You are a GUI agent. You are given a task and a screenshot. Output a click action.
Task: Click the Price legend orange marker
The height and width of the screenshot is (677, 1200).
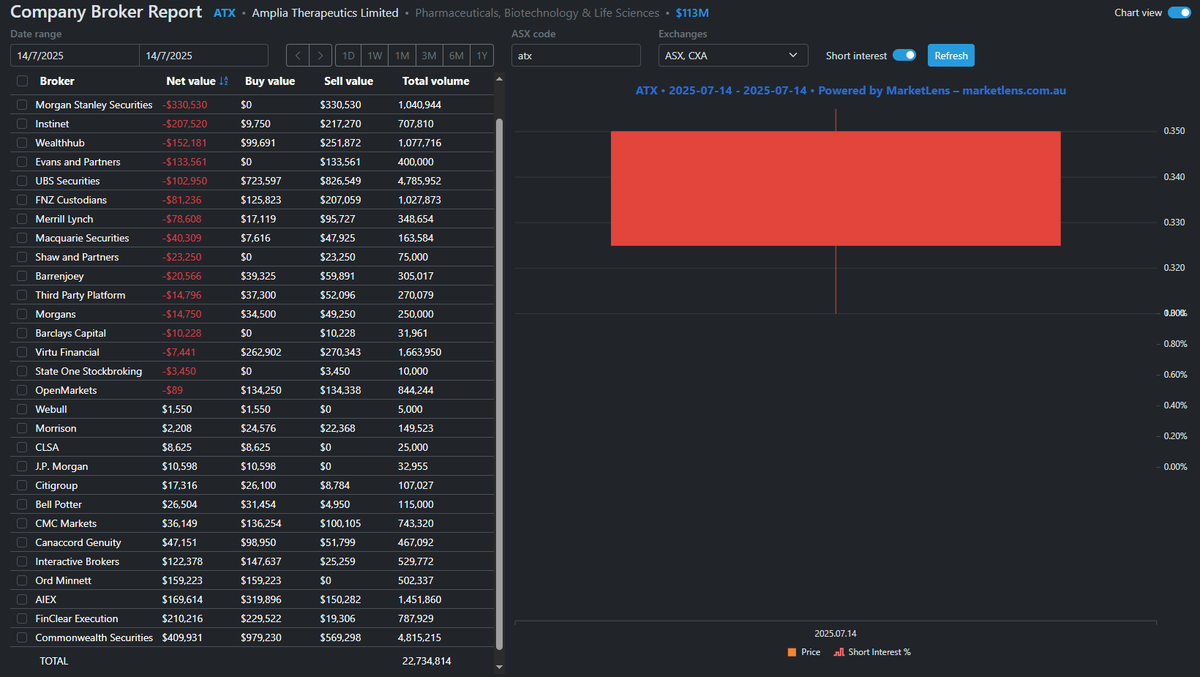[x=791, y=652]
